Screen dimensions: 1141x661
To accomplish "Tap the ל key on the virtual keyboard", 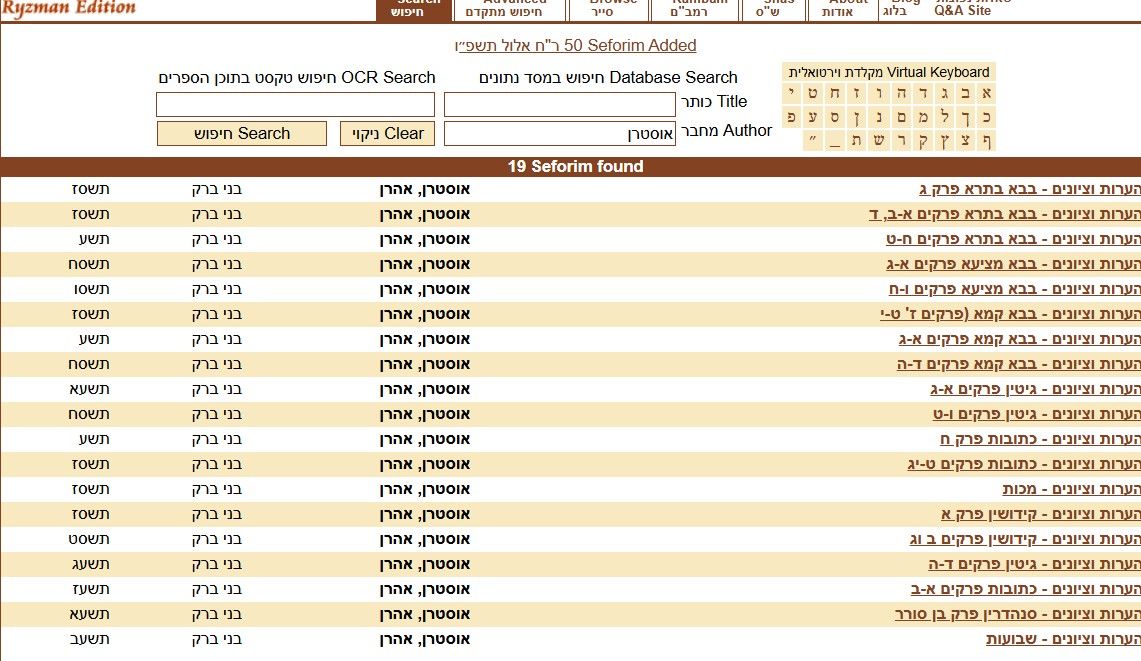I will click(945, 116).
